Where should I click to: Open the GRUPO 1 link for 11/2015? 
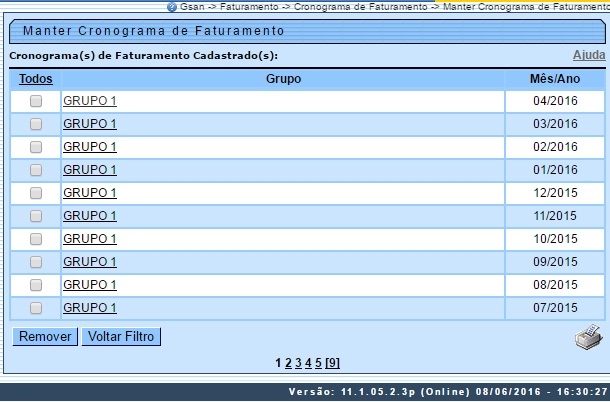[x=90, y=216]
